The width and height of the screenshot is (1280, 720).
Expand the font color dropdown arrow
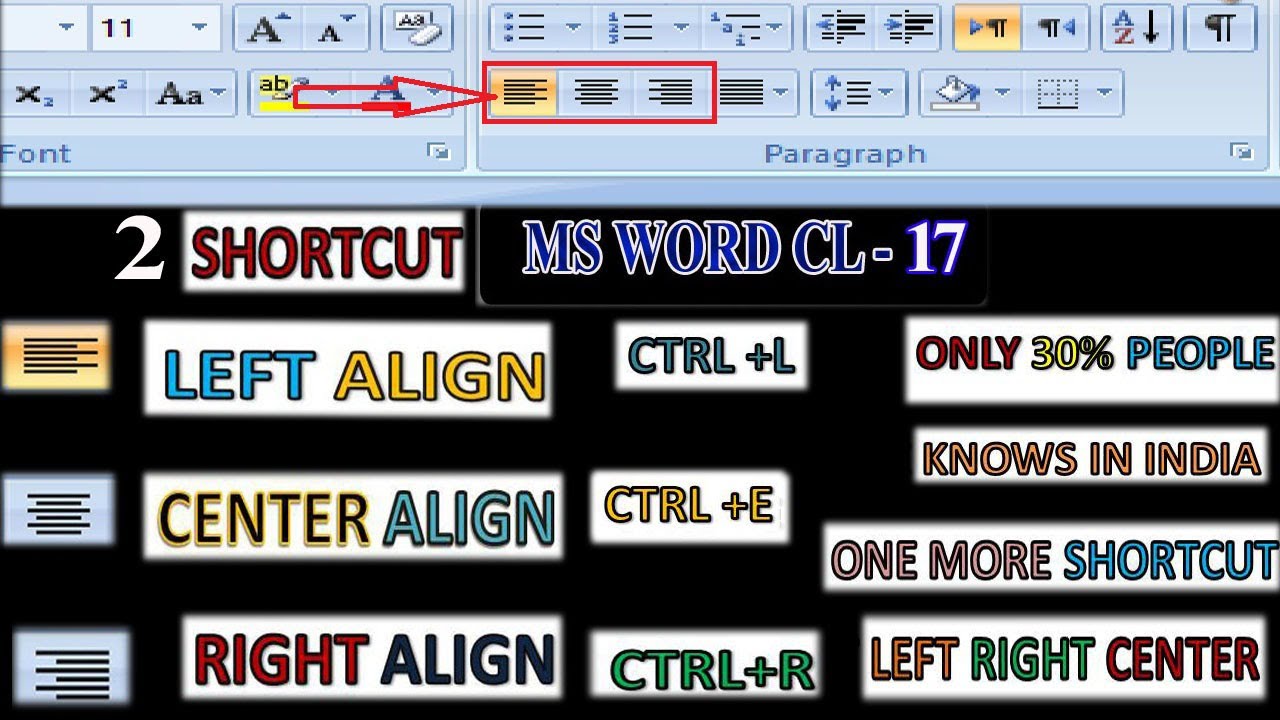(432, 94)
